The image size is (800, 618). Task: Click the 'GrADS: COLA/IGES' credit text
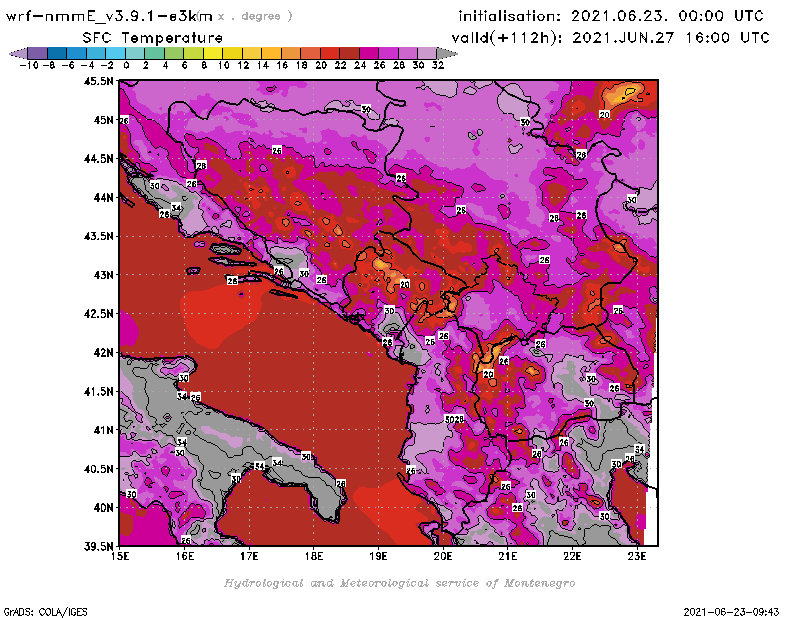tap(46, 612)
